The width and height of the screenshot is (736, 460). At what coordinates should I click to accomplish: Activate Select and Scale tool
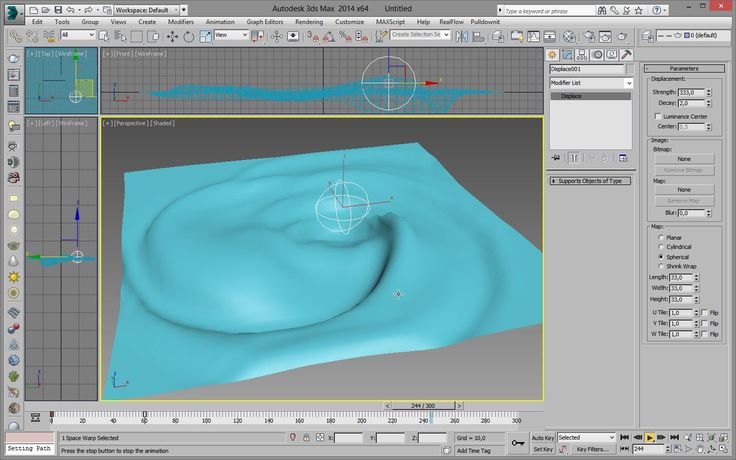[205, 36]
